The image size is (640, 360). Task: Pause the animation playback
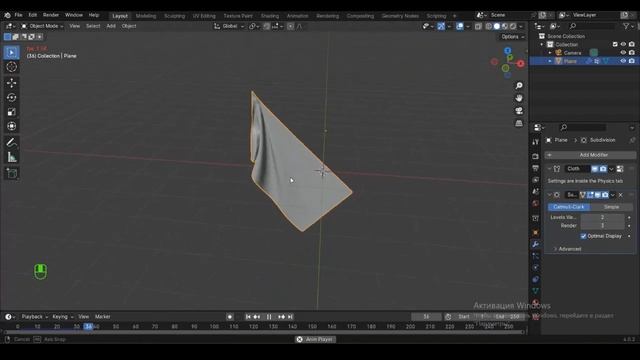[x=269, y=317]
